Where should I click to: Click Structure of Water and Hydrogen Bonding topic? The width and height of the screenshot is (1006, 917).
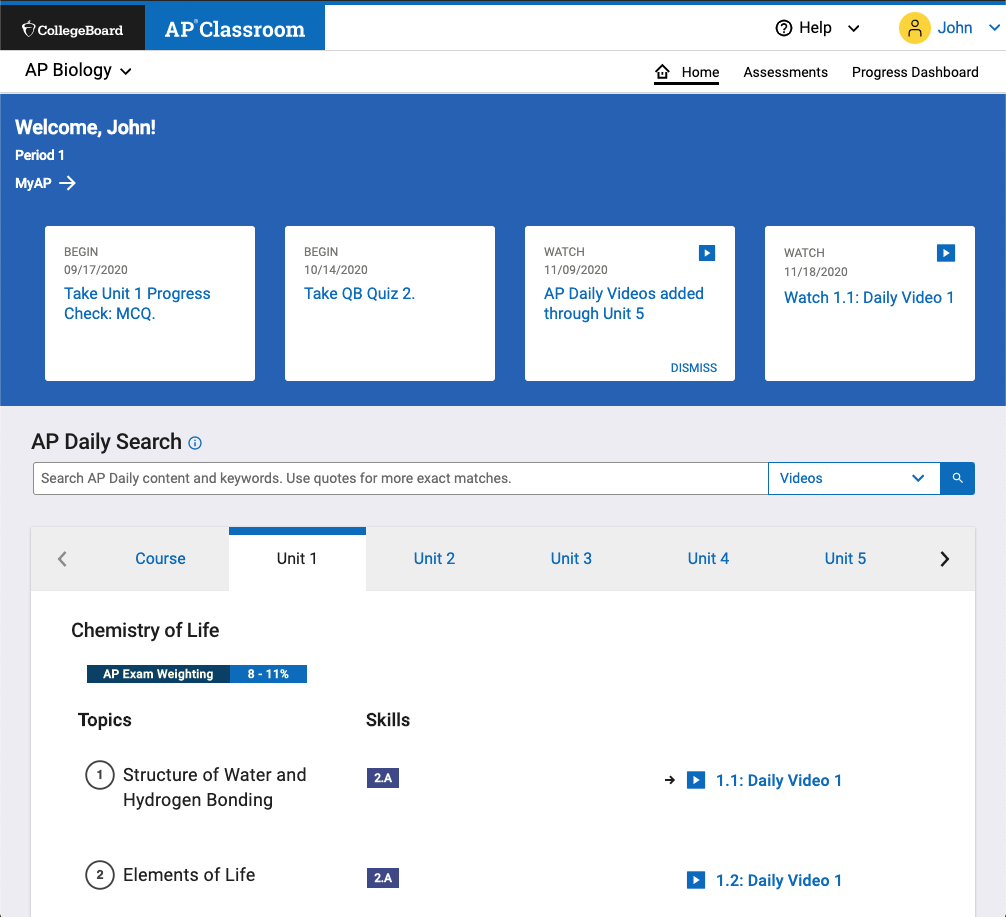214,787
